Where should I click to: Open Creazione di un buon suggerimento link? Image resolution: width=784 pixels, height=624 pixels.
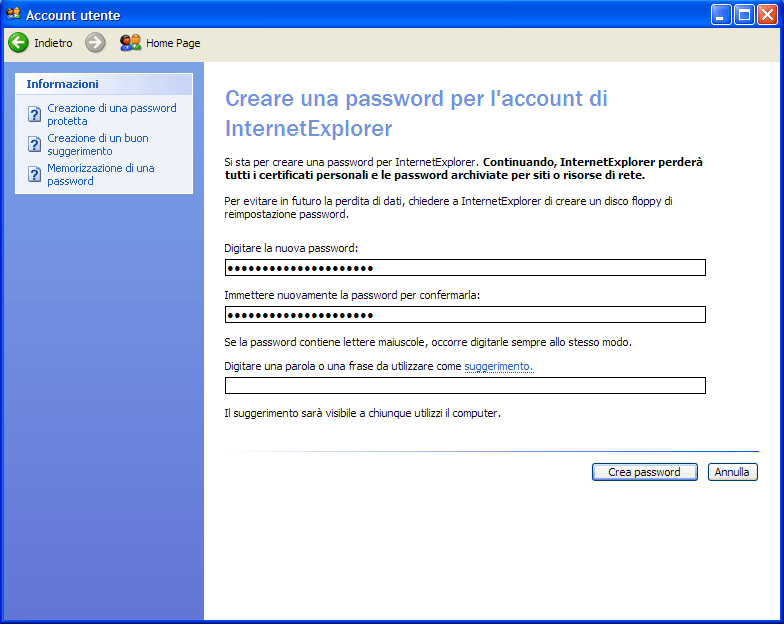[98, 144]
